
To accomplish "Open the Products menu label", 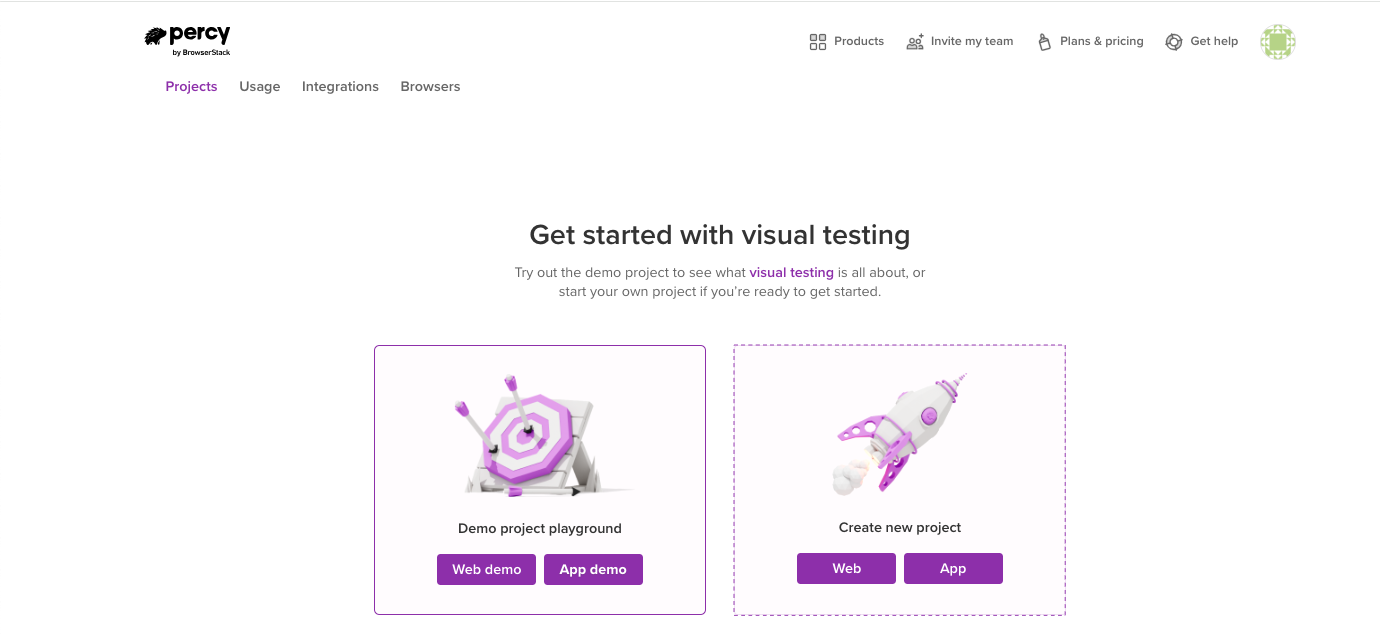I will click(859, 42).
